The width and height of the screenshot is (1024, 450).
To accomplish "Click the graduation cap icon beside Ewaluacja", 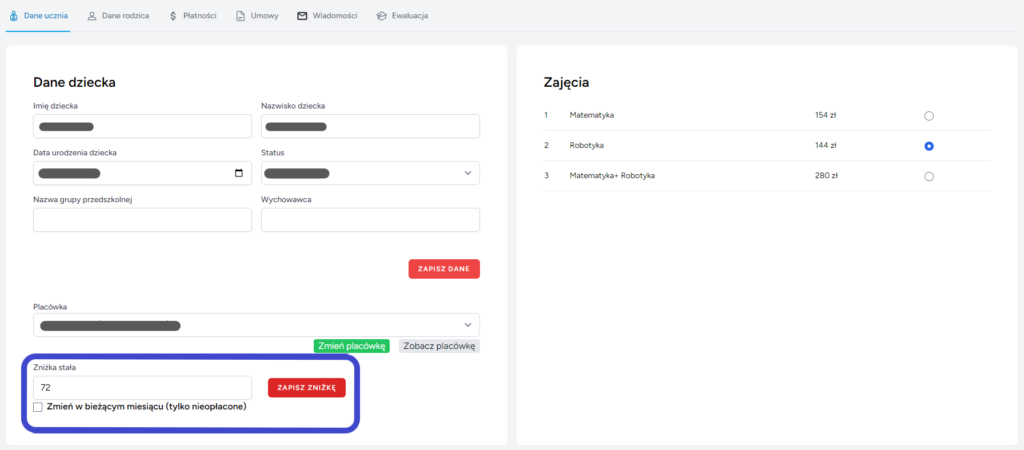I will [381, 16].
